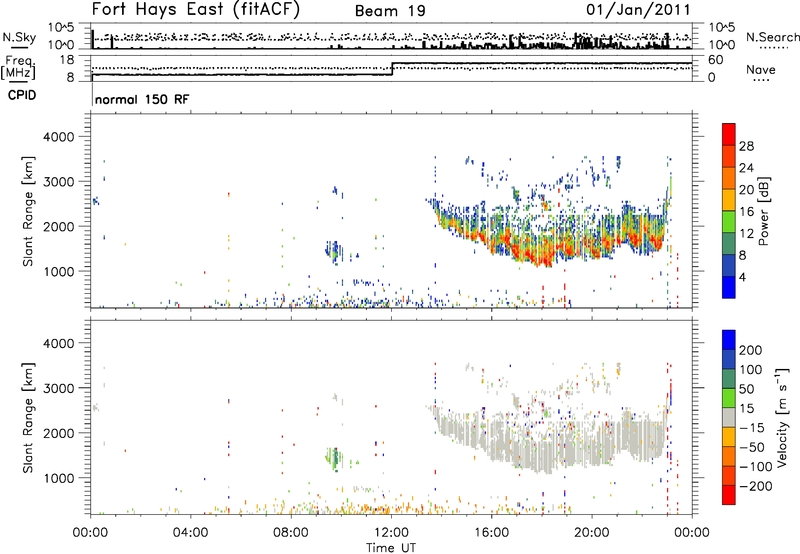Click the '12:00' time axis tick label
The height and width of the screenshot is (554, 800).
click(x=391, y=533)
